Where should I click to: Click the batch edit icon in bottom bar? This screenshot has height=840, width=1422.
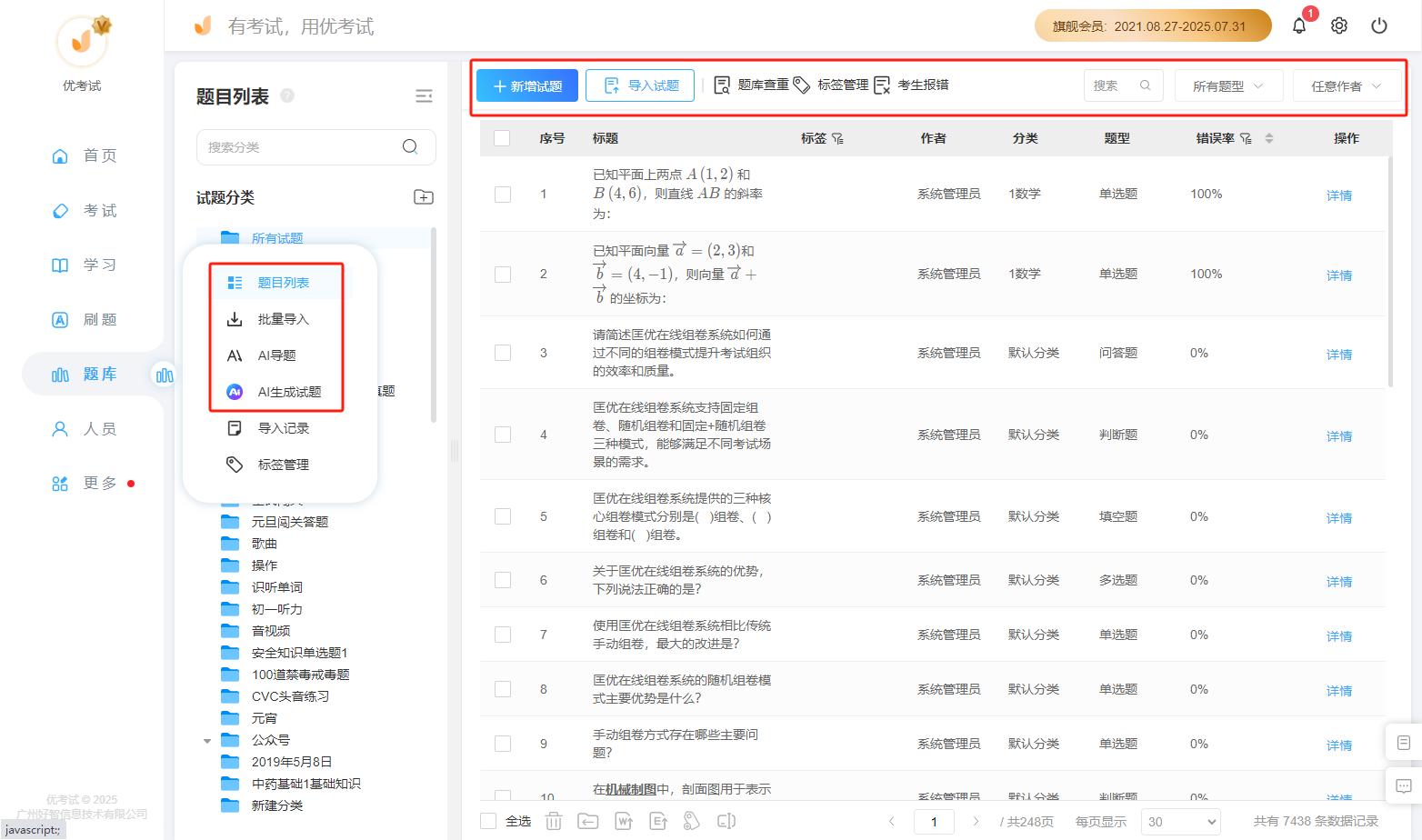point(726,821)
